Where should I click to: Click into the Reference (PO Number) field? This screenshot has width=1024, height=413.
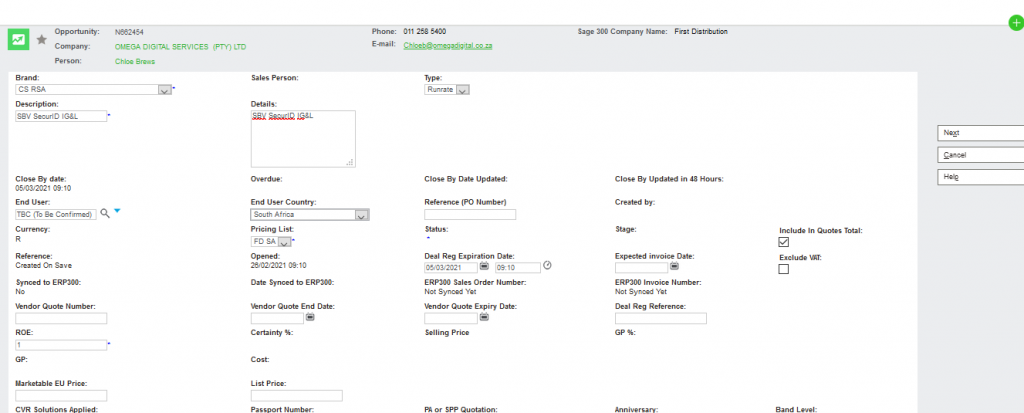470,214
